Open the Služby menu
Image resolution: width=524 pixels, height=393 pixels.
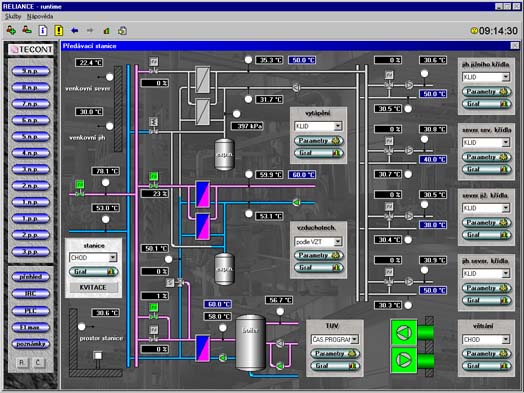pyautogui.click(x=13, y=16)
